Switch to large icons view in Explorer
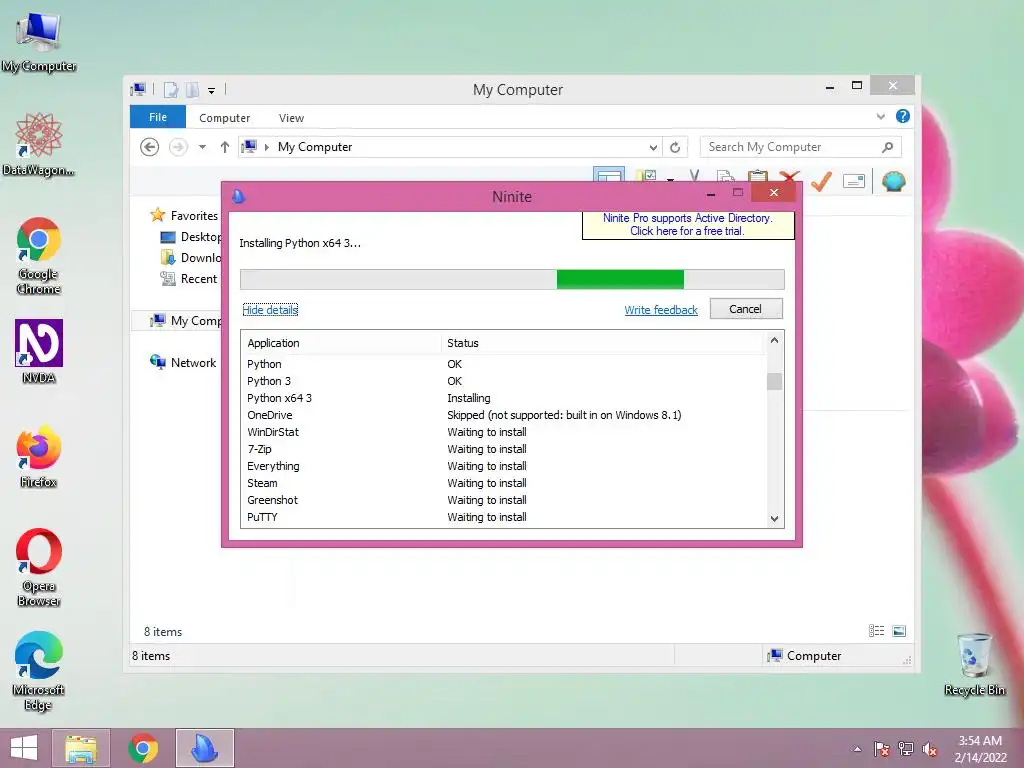1024x768 pixels. [x=899, y=631]
